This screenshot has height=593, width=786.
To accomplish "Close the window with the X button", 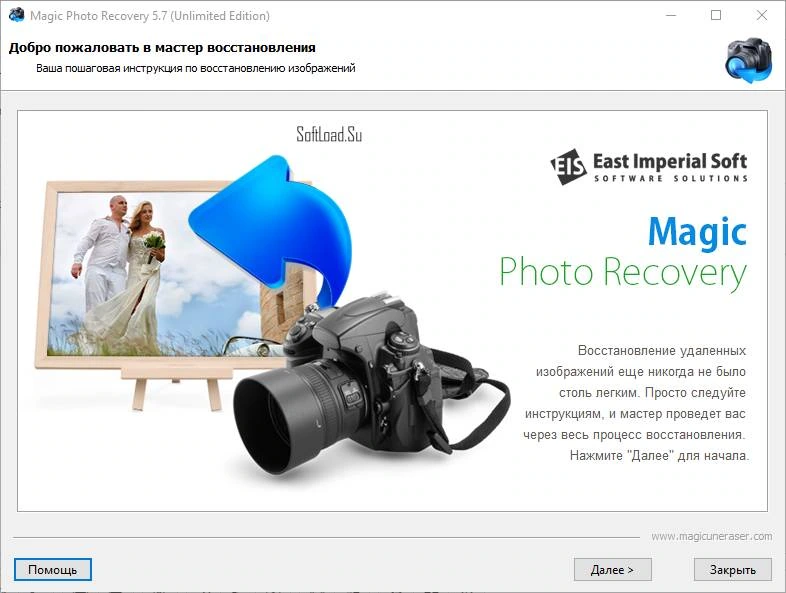I will [x=761, y=16].
